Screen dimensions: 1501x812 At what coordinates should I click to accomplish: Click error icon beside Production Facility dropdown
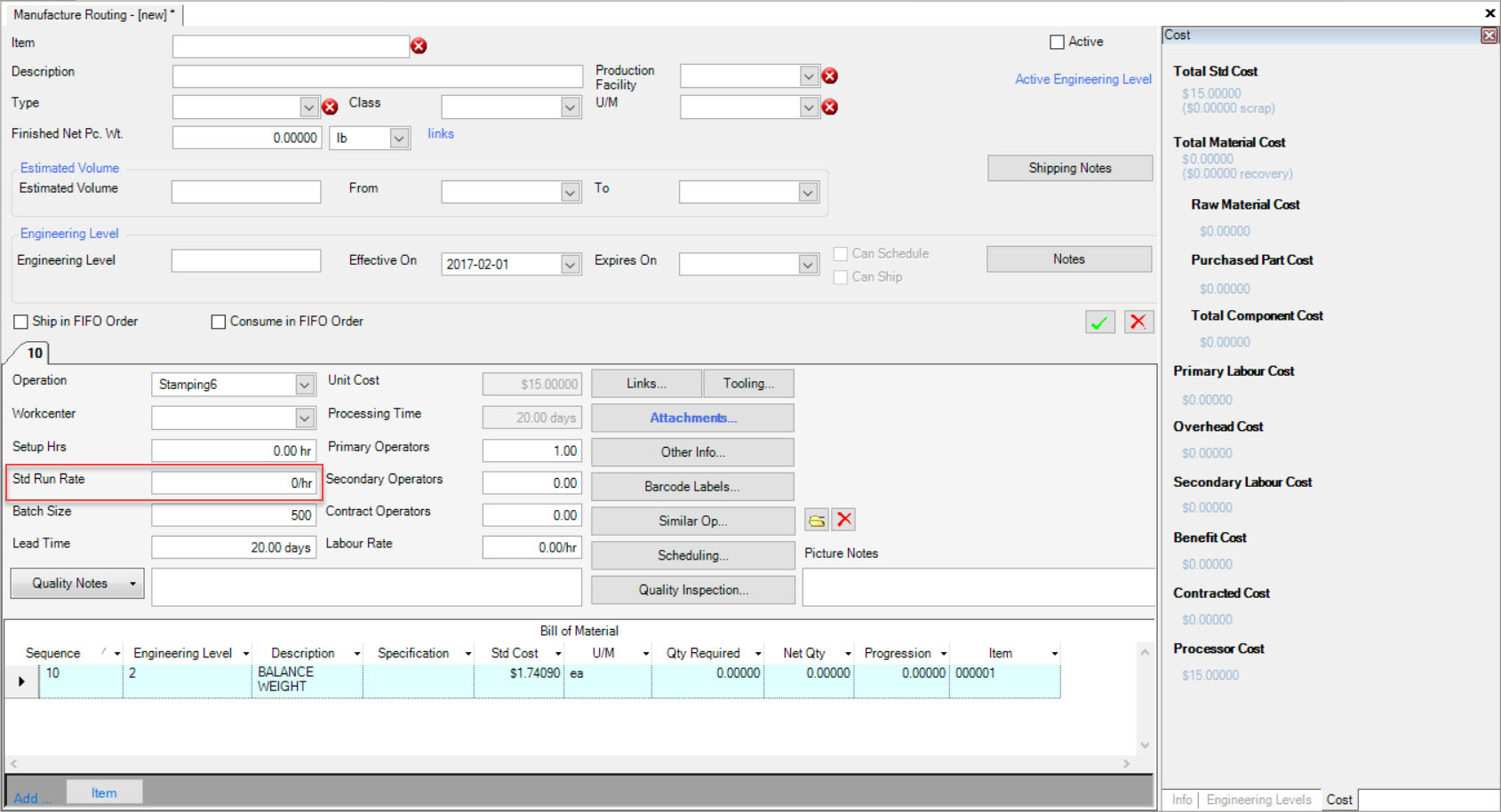830,76
